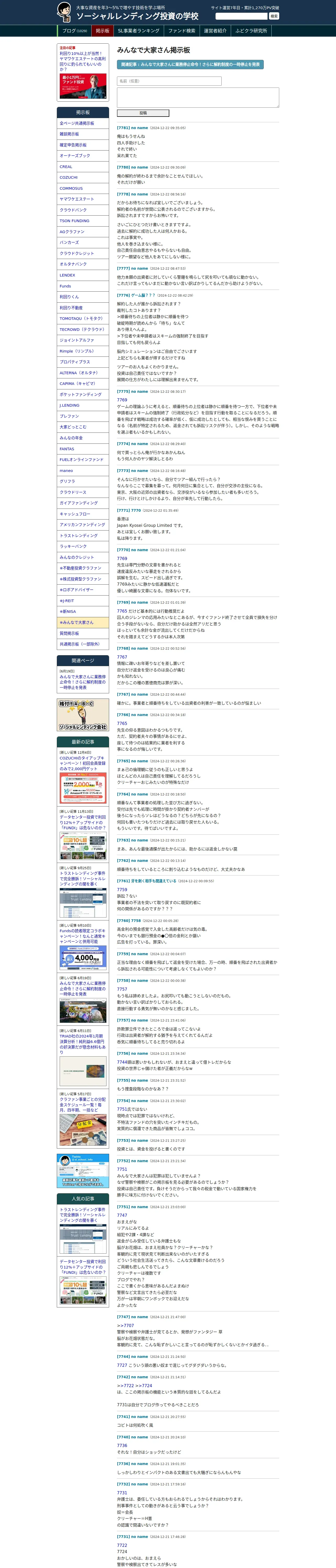
Task: Open featured article 利回り10%以上が当然 link
Action: (82, 61)
